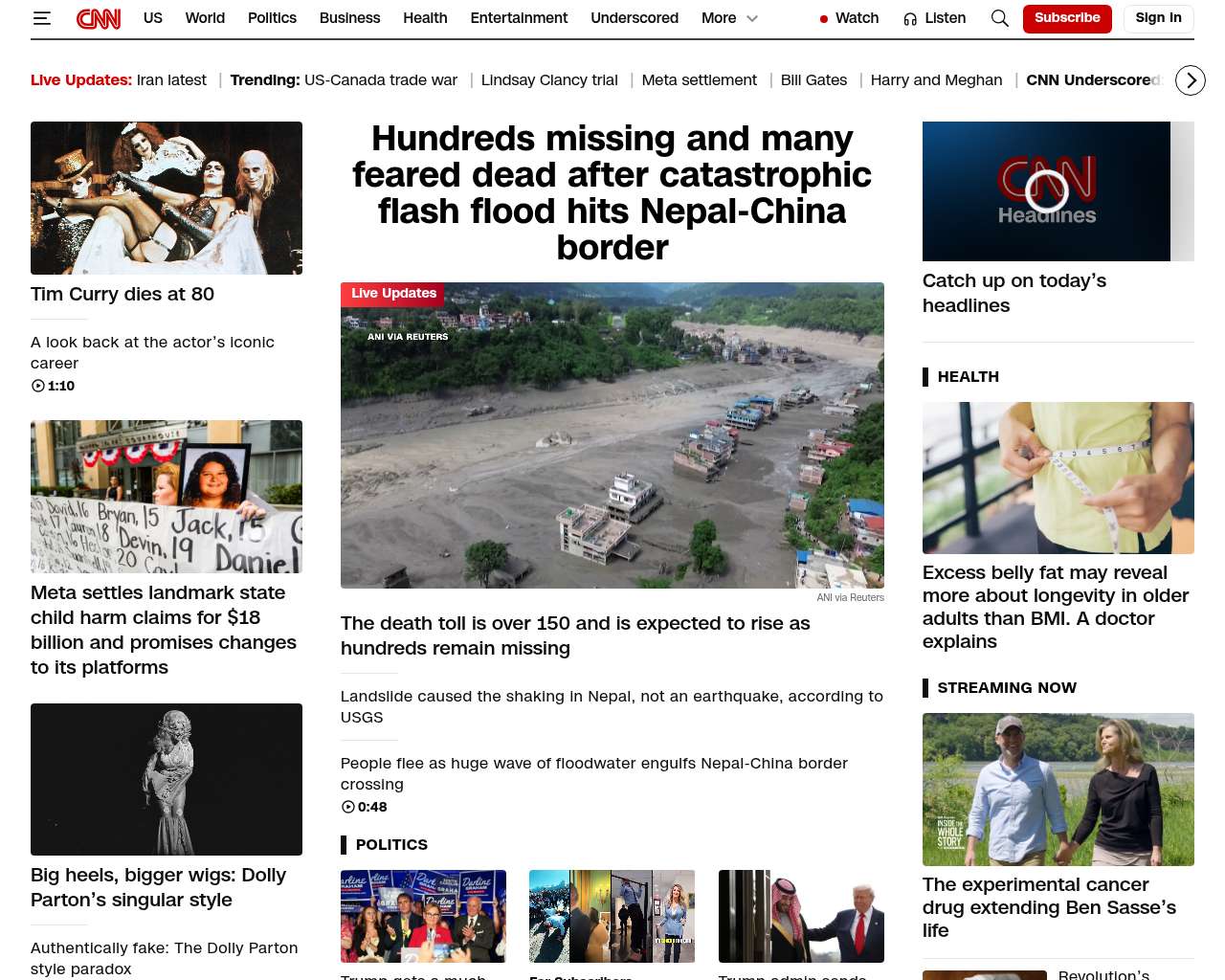Open Ben Sasse experimental cancer drug story

click(x=1049, y=907)
